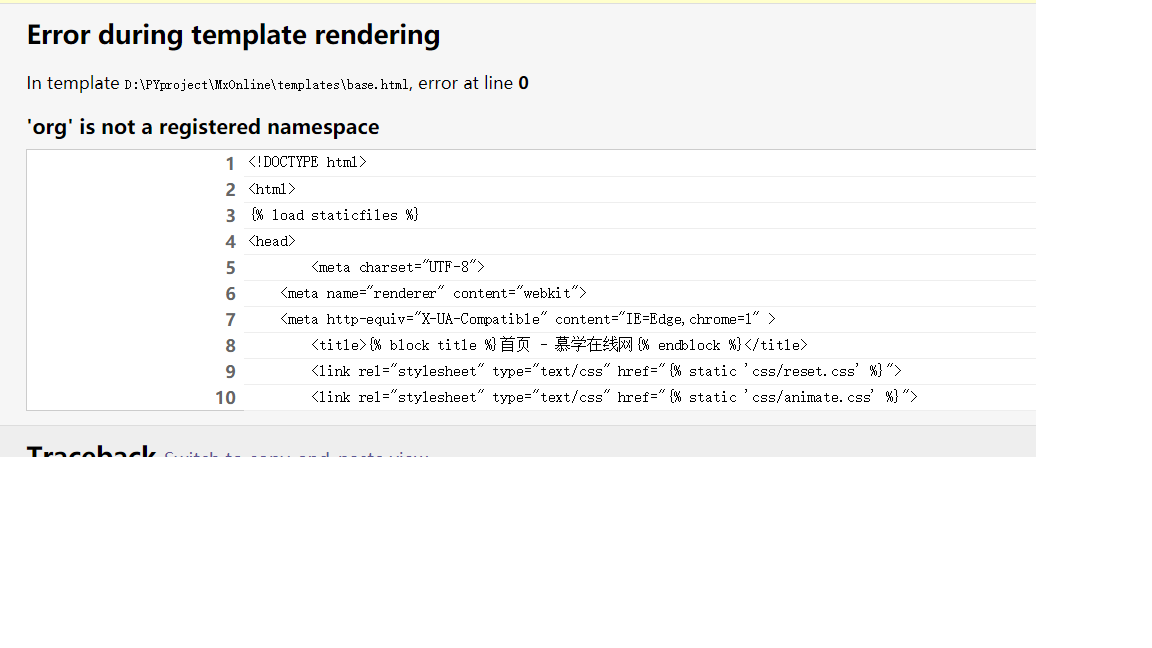Select line number 4 in the gutter
1152x648 pixels.
pos(230,241)
